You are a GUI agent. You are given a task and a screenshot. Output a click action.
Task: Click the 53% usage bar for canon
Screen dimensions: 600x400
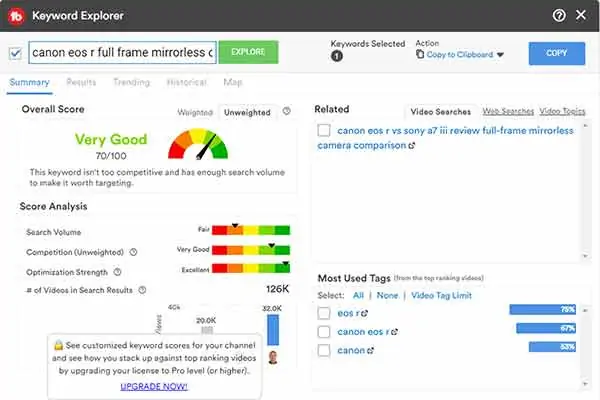(x=552, y=347)
